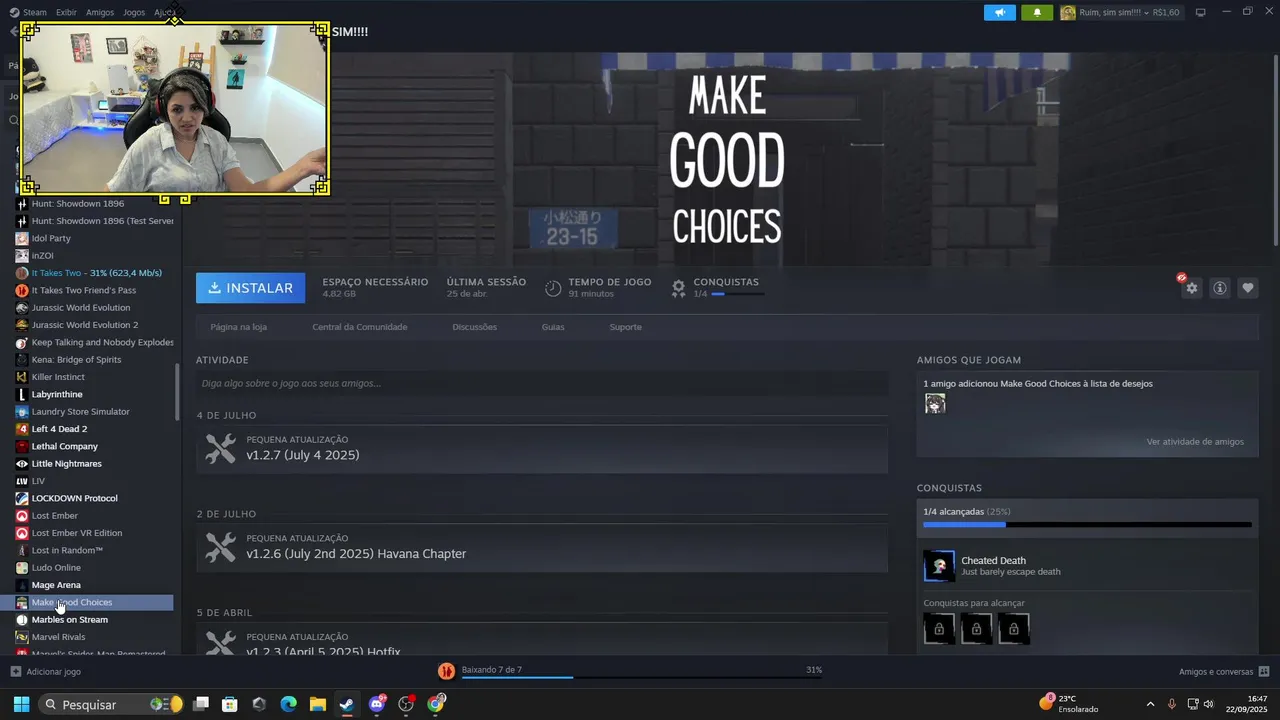The width and height of the screenshot is (1280, 720).
Task: Click the blue Instalar button
Action: [x=251, y=288]
